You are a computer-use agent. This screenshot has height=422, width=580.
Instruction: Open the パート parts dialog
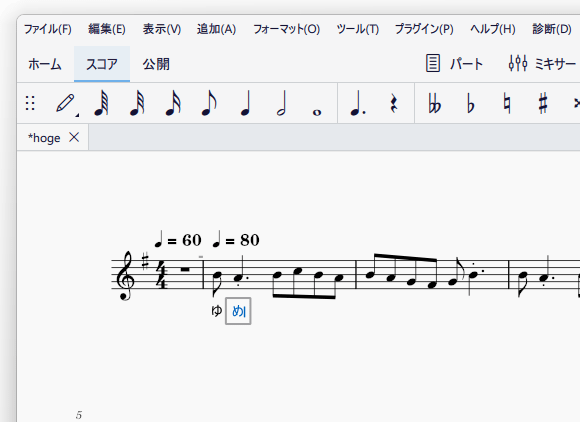[454, 64]
